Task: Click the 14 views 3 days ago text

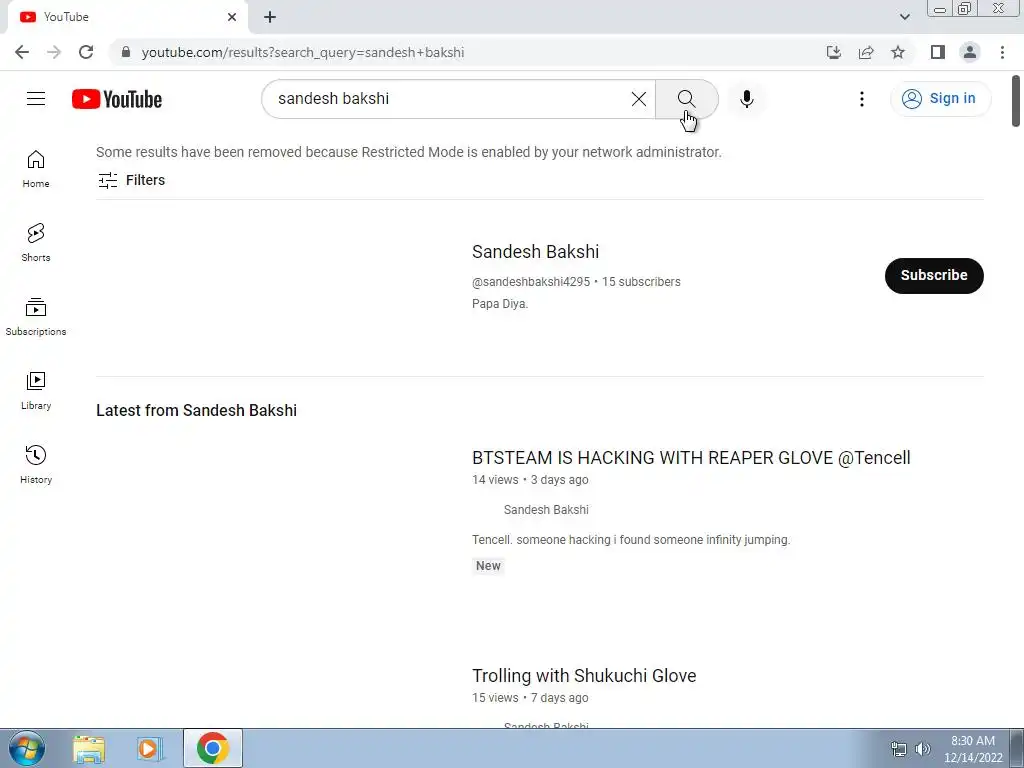Action: pyautogui.click(x=530, y=479)
